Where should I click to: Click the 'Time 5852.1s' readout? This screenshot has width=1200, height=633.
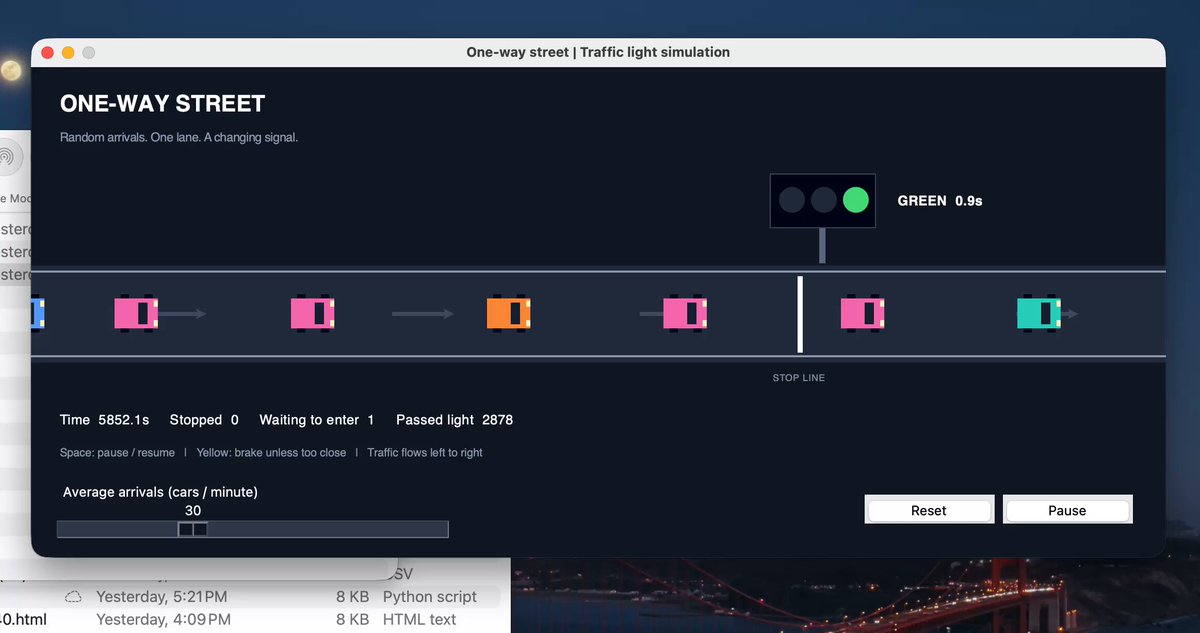click(x=105, y=420)
